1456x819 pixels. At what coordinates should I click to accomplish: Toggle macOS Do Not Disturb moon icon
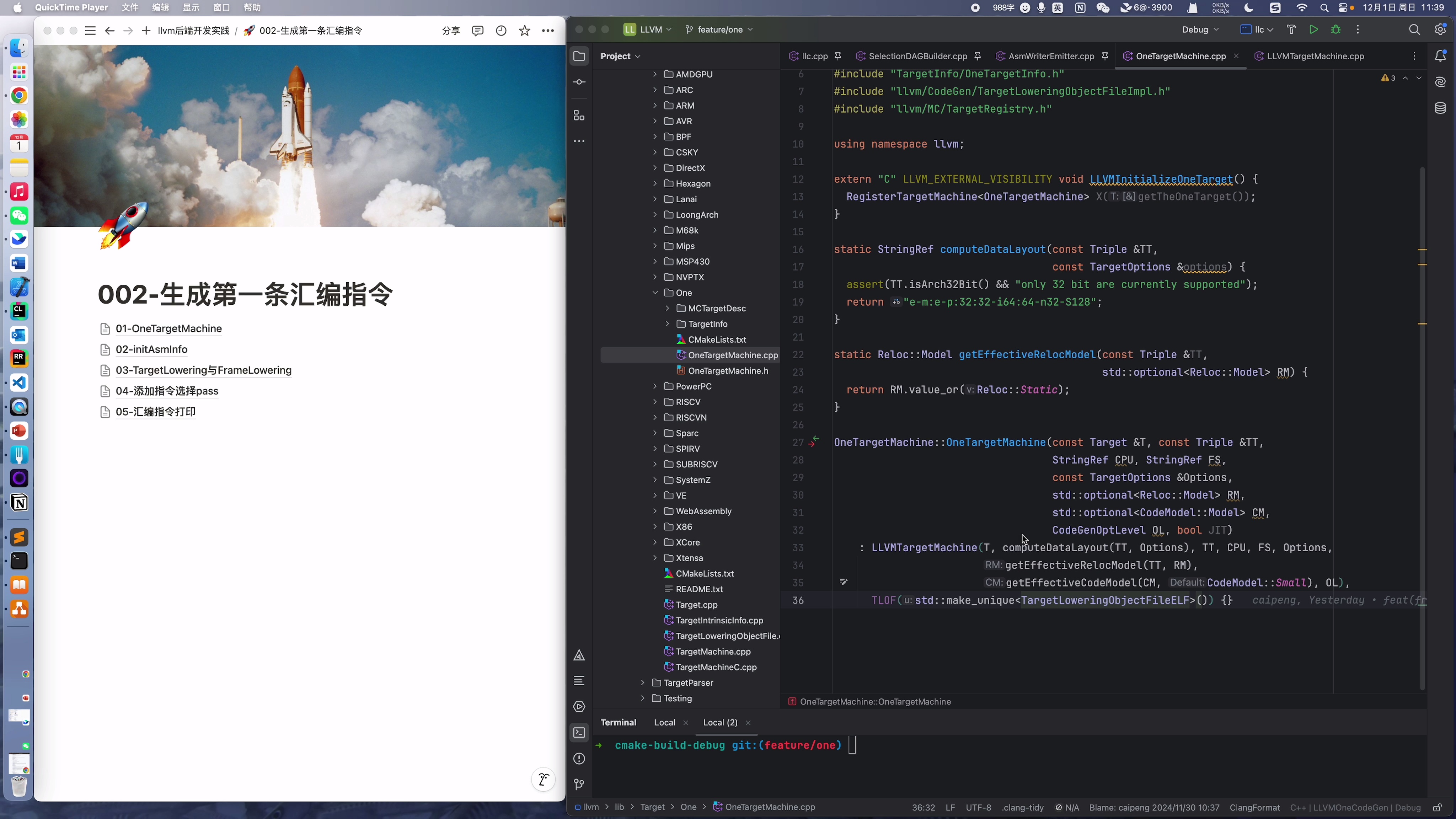click(x=1248, y=7)
